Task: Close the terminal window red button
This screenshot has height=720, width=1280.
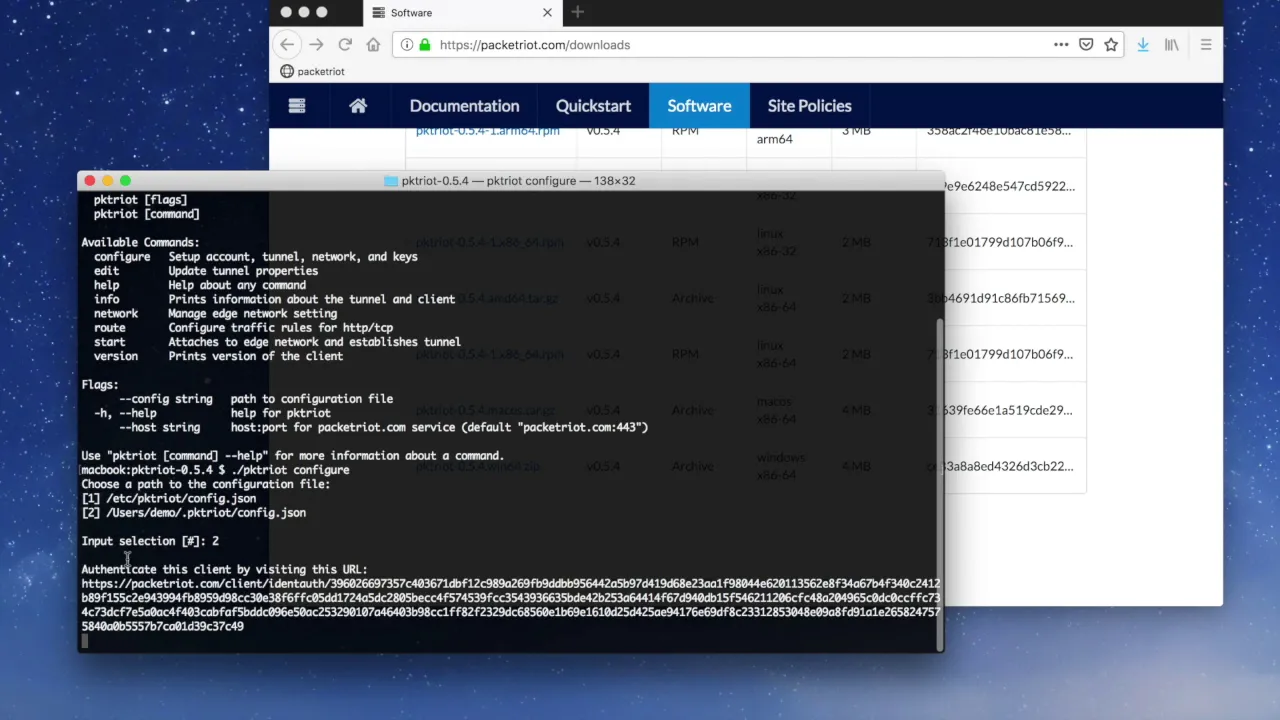Action: [x=90, y=181]
